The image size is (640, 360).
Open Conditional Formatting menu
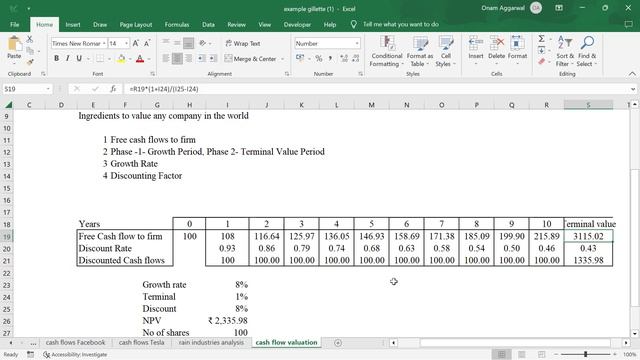[387, 51]
